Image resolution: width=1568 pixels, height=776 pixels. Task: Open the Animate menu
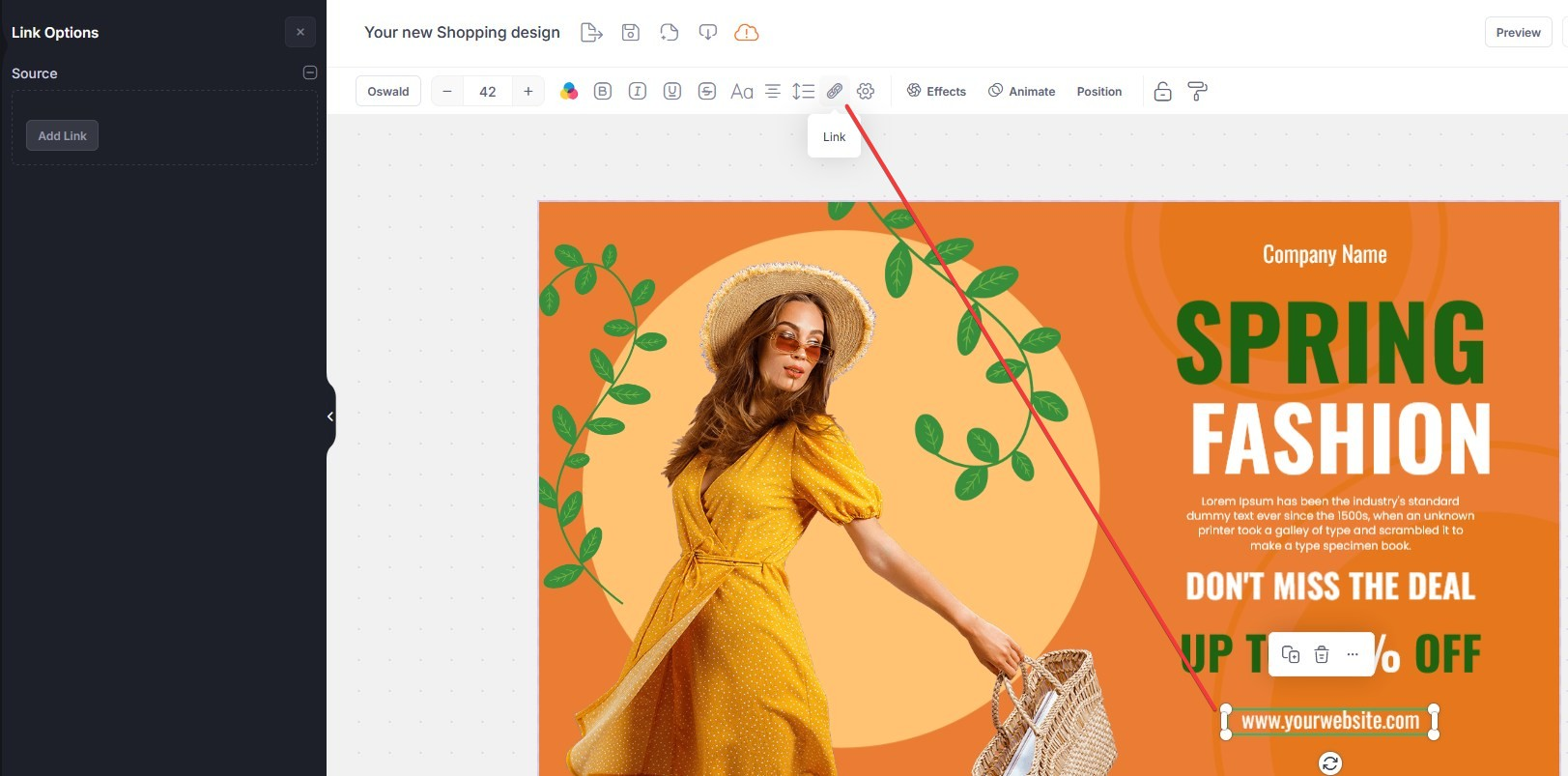point(1021,91)
